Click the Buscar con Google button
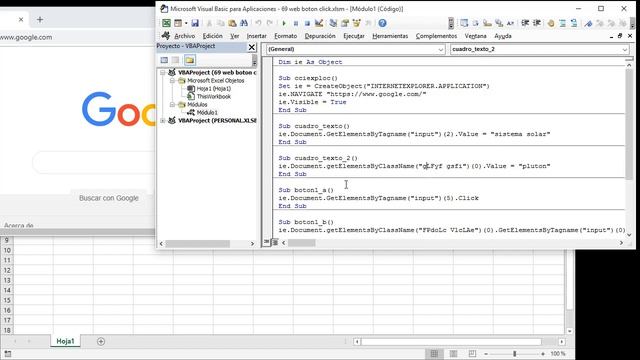 click(x=109, y=198)
